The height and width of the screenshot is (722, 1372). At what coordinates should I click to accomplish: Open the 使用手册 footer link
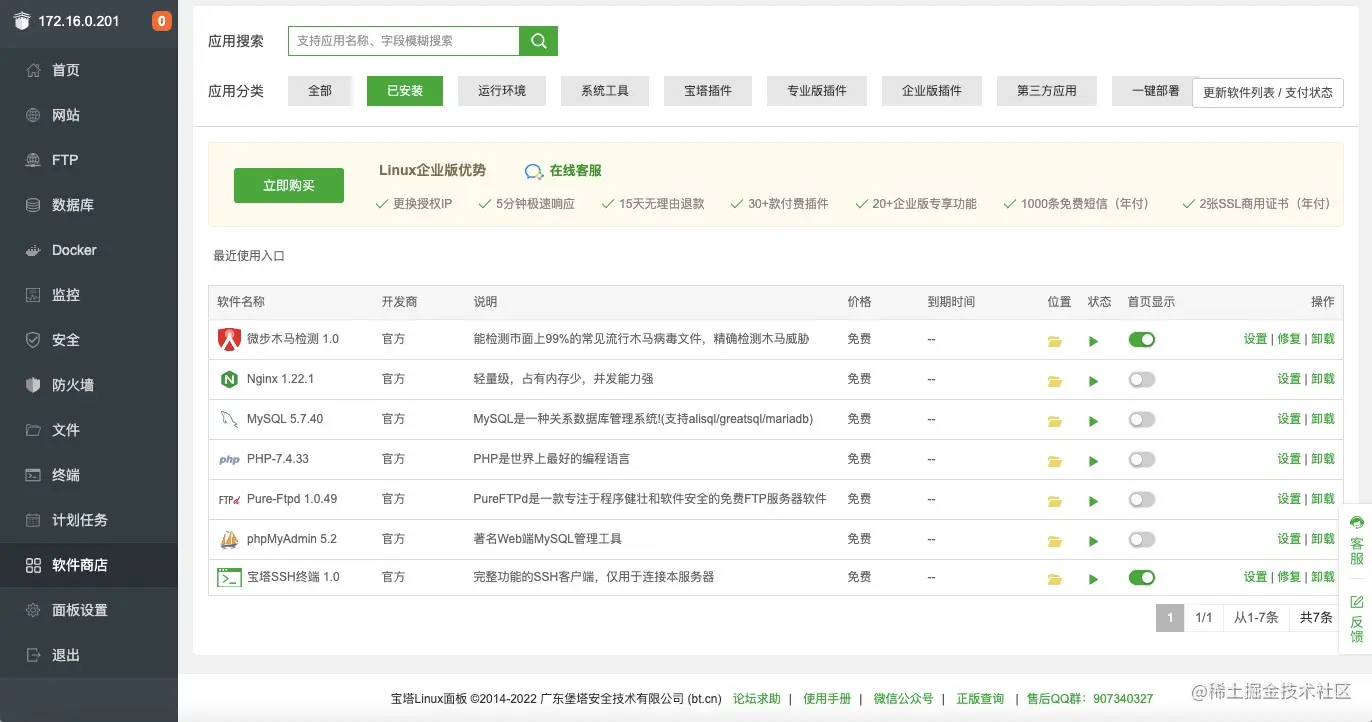(827, 699)
